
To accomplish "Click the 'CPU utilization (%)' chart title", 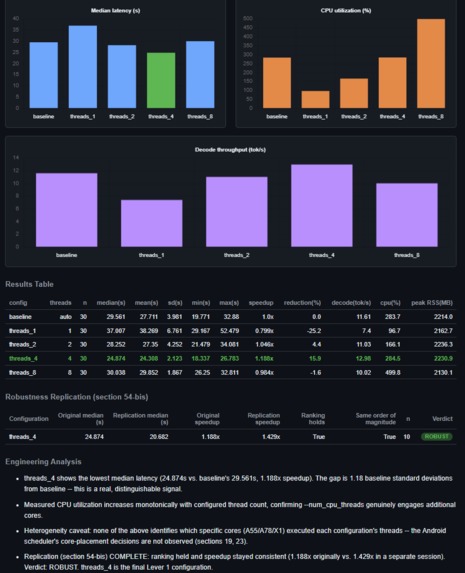I will coord(346,11).
